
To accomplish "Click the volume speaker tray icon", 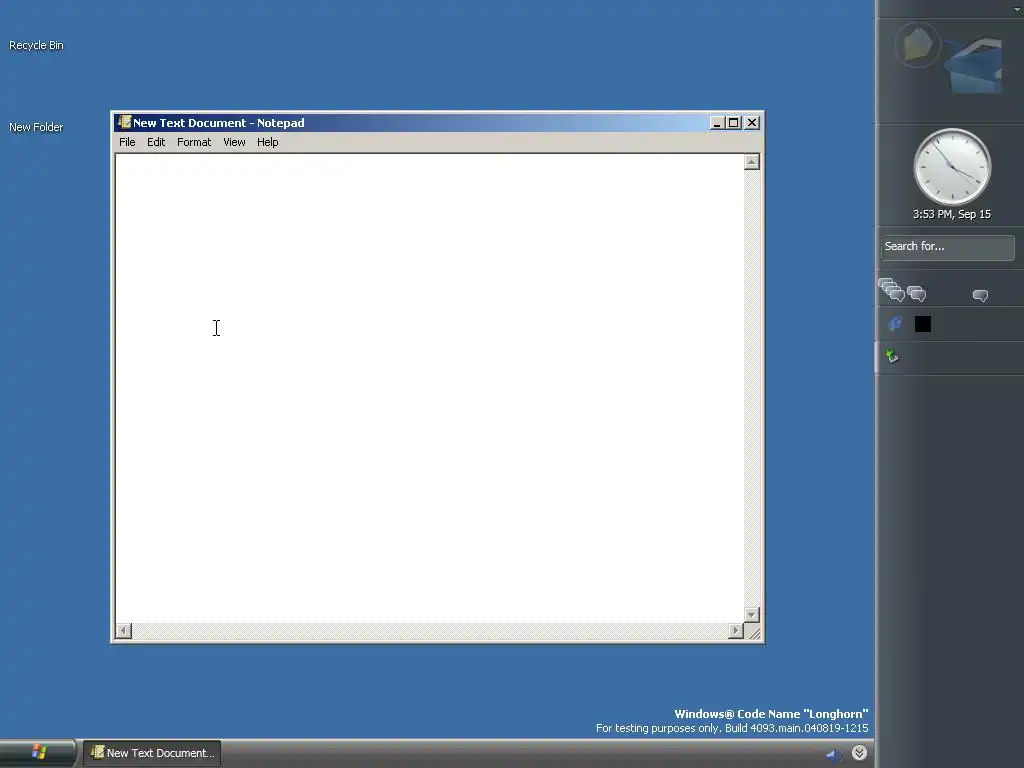I will coord(833,754).
